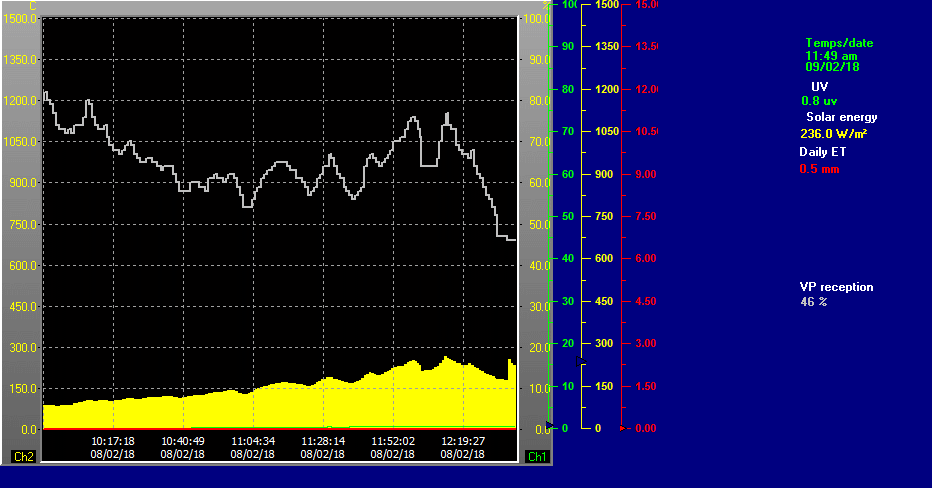
Task: Click the Ch1 channel label
Action: (x=537, y=457)
